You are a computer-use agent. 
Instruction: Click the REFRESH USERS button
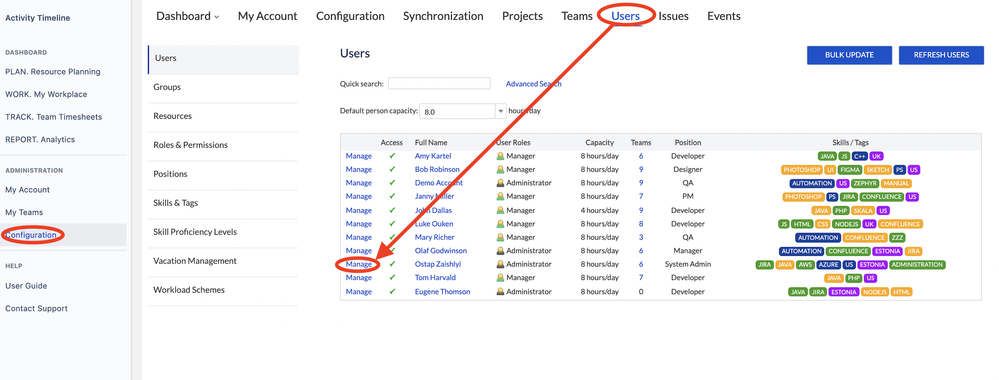pyautogui.click(x=941, y=55)
